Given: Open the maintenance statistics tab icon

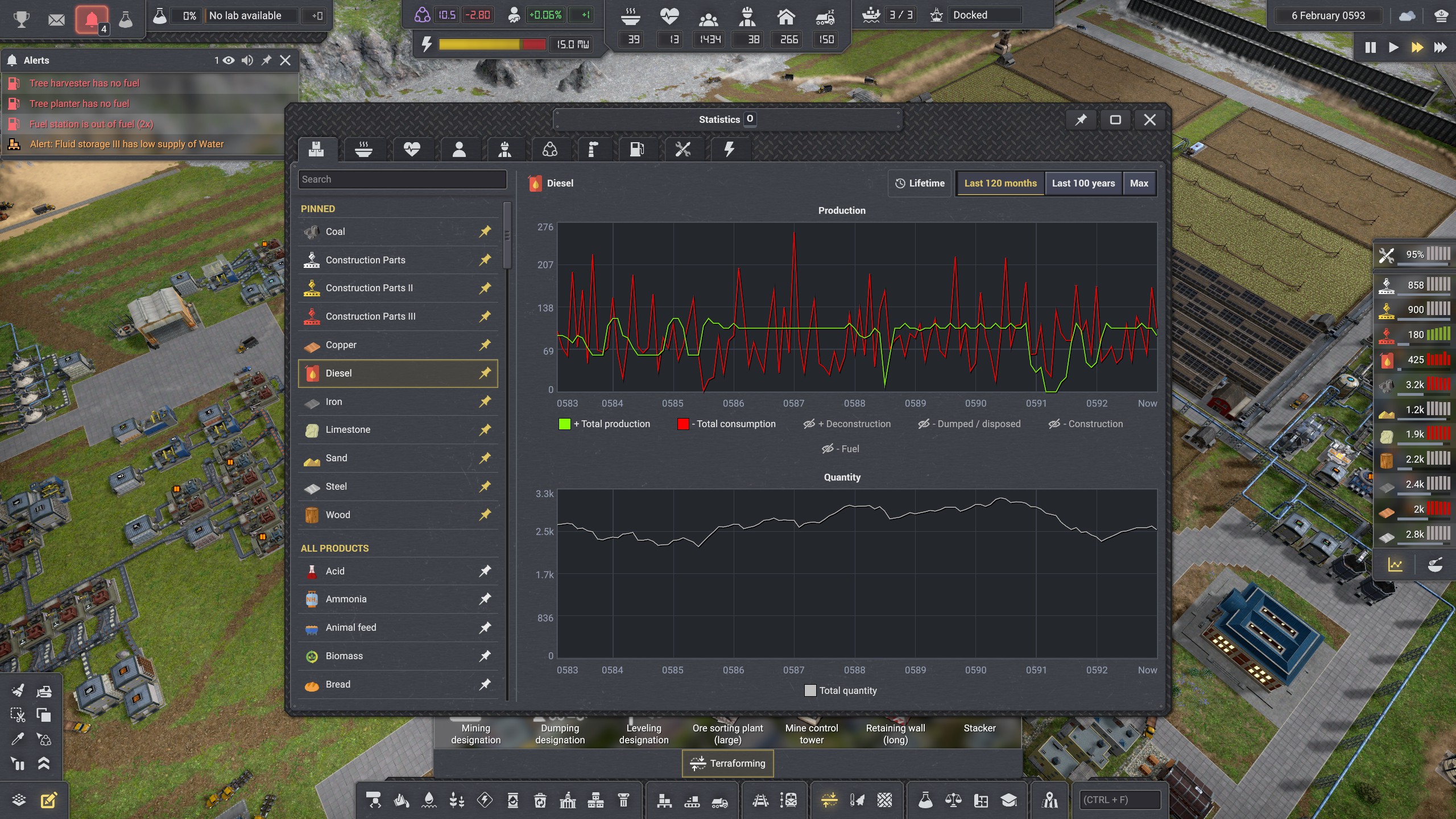Looking at the screenshot, I should 682,150.
